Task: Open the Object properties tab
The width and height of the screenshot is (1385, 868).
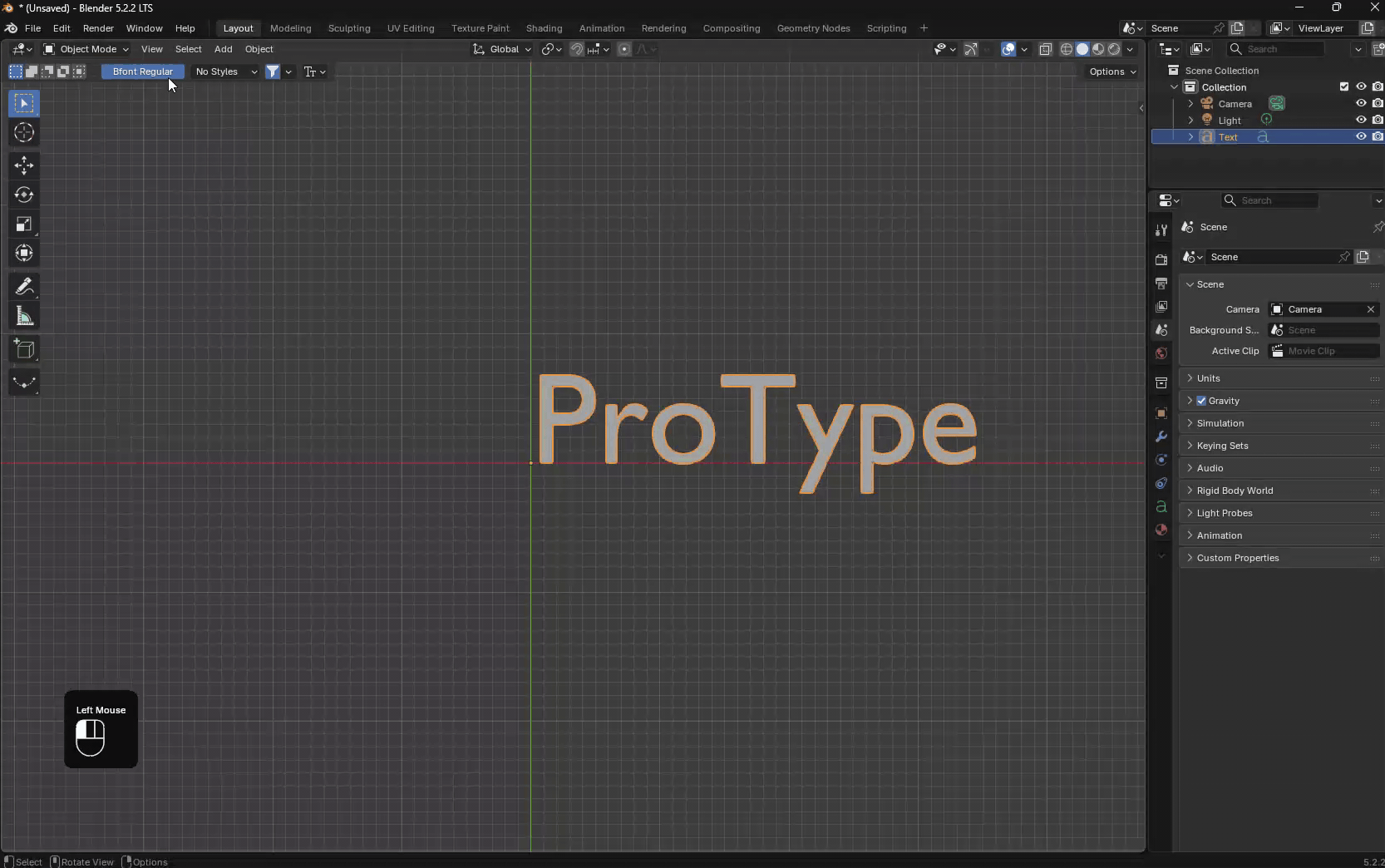Action: 1161,413
